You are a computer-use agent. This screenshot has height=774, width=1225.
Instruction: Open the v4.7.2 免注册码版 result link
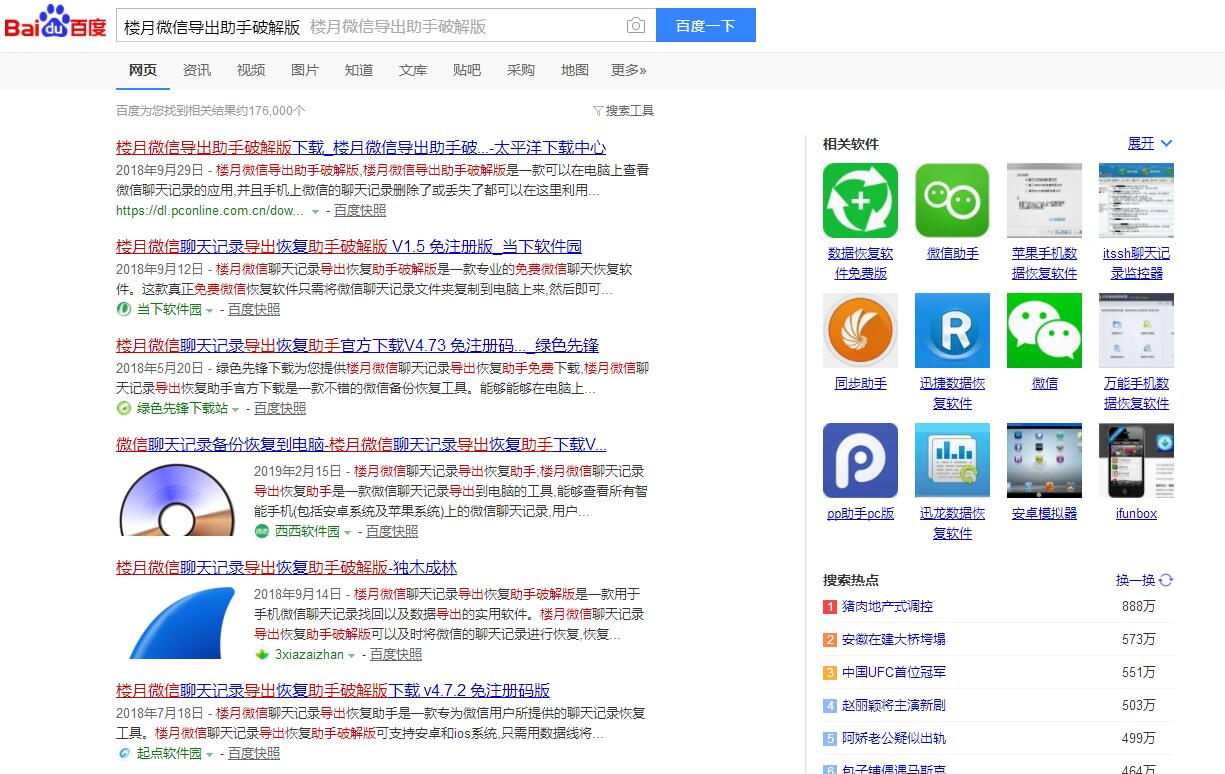pyautogui.click(x=333, y=691)
